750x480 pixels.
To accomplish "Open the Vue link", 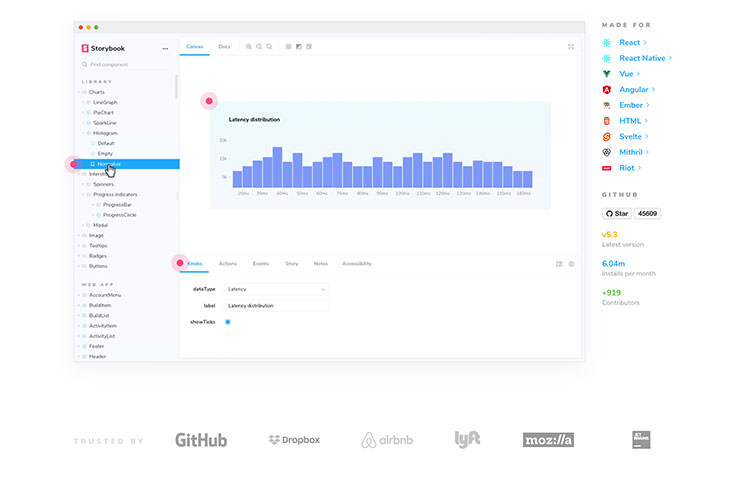I will point(629,74).
